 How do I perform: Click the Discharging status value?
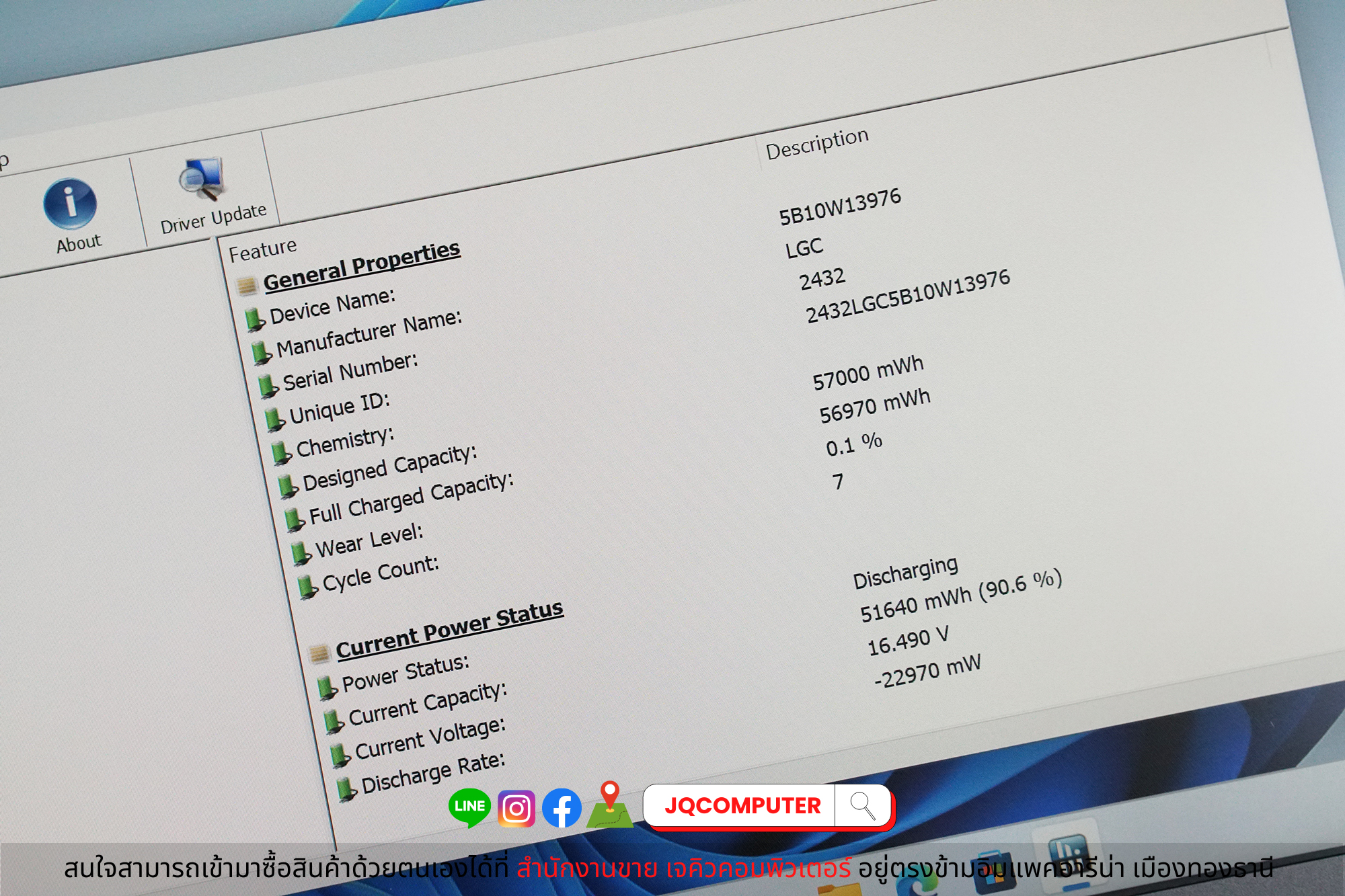point(906,573)
